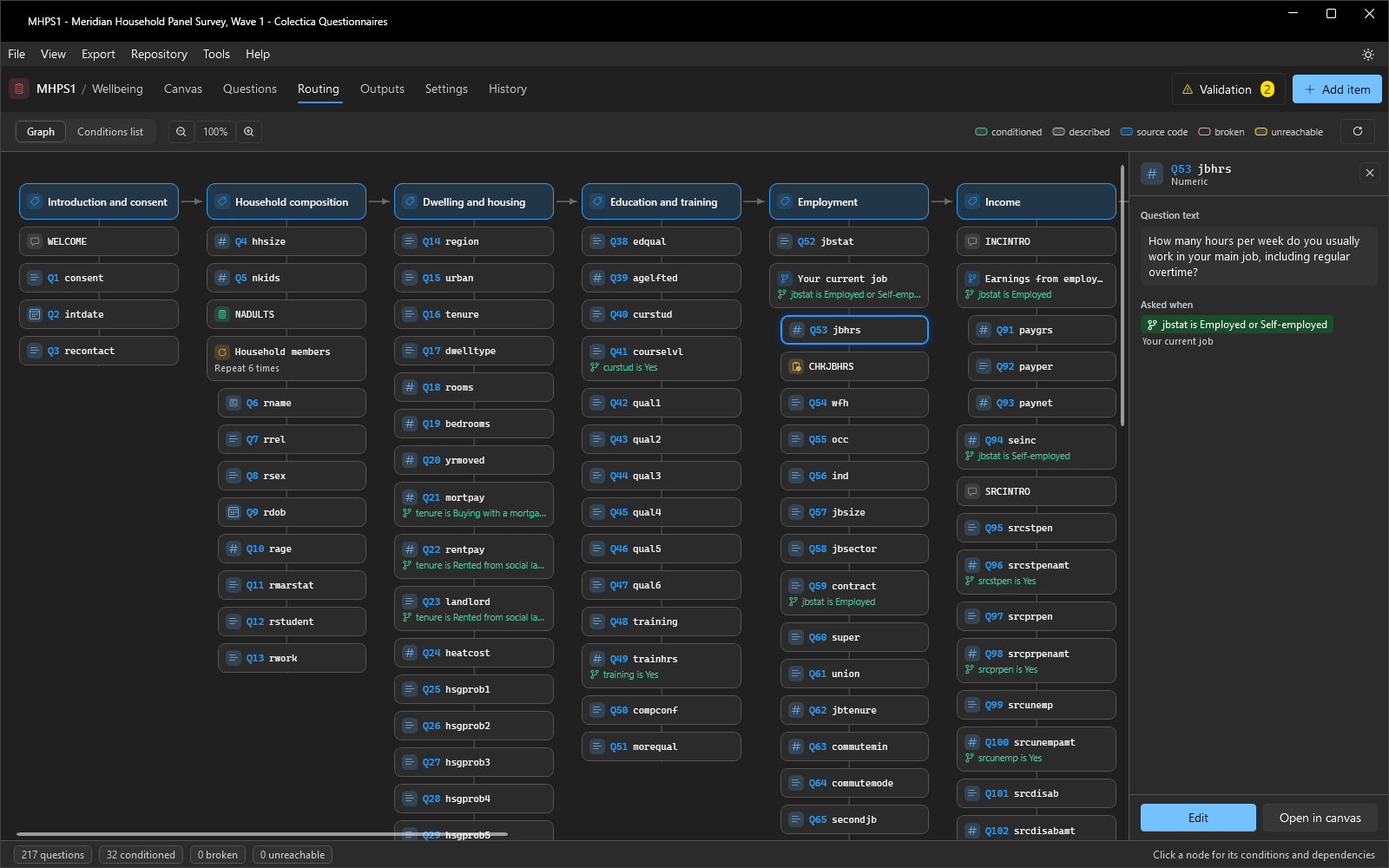The height and width of the screenshot is (868, 1389).
Task: Click the date icon on Q2 intdate node
Action: (35, 314)
